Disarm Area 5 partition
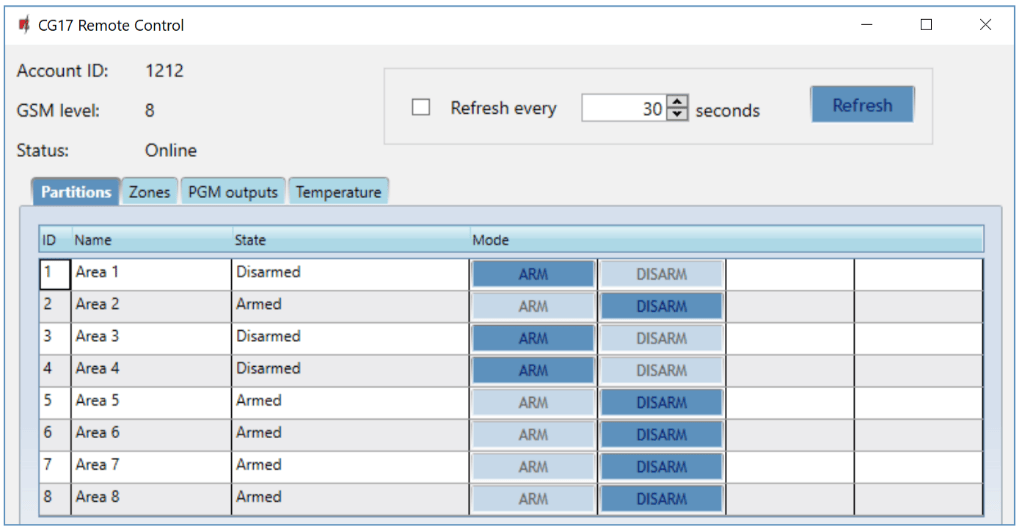 click(x=661, y=403)
